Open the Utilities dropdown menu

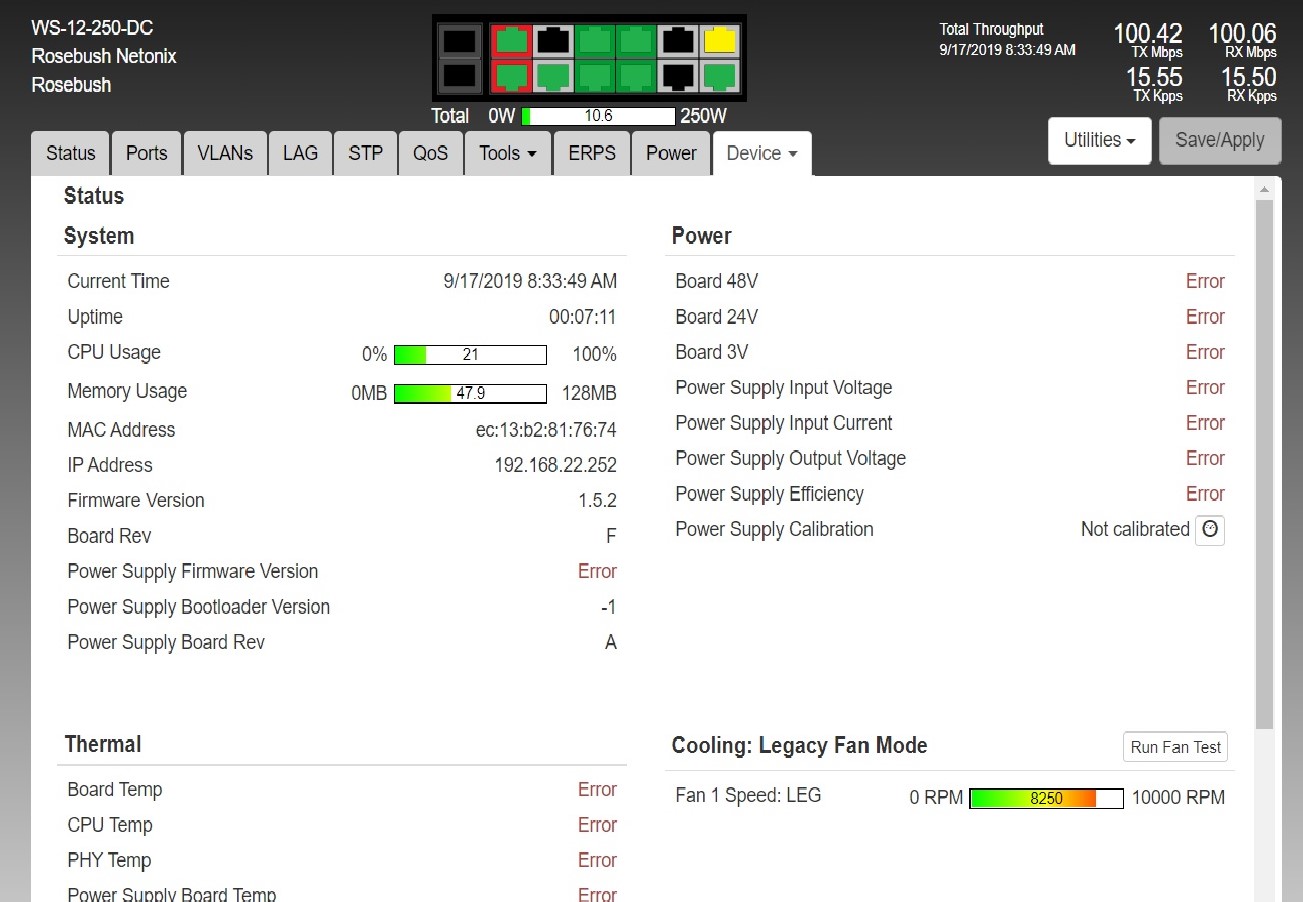1099,141
